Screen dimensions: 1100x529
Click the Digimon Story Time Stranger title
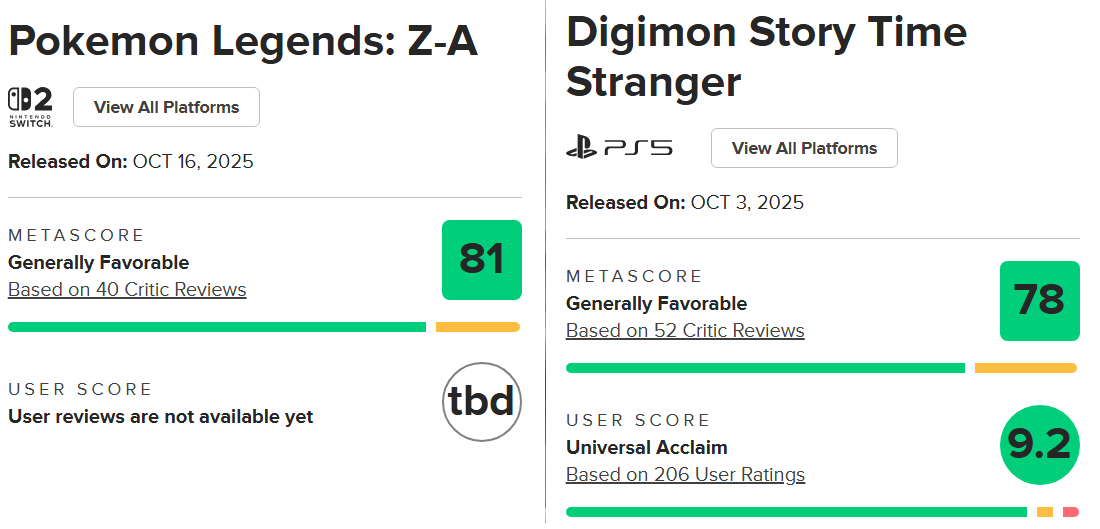[766, 58]
